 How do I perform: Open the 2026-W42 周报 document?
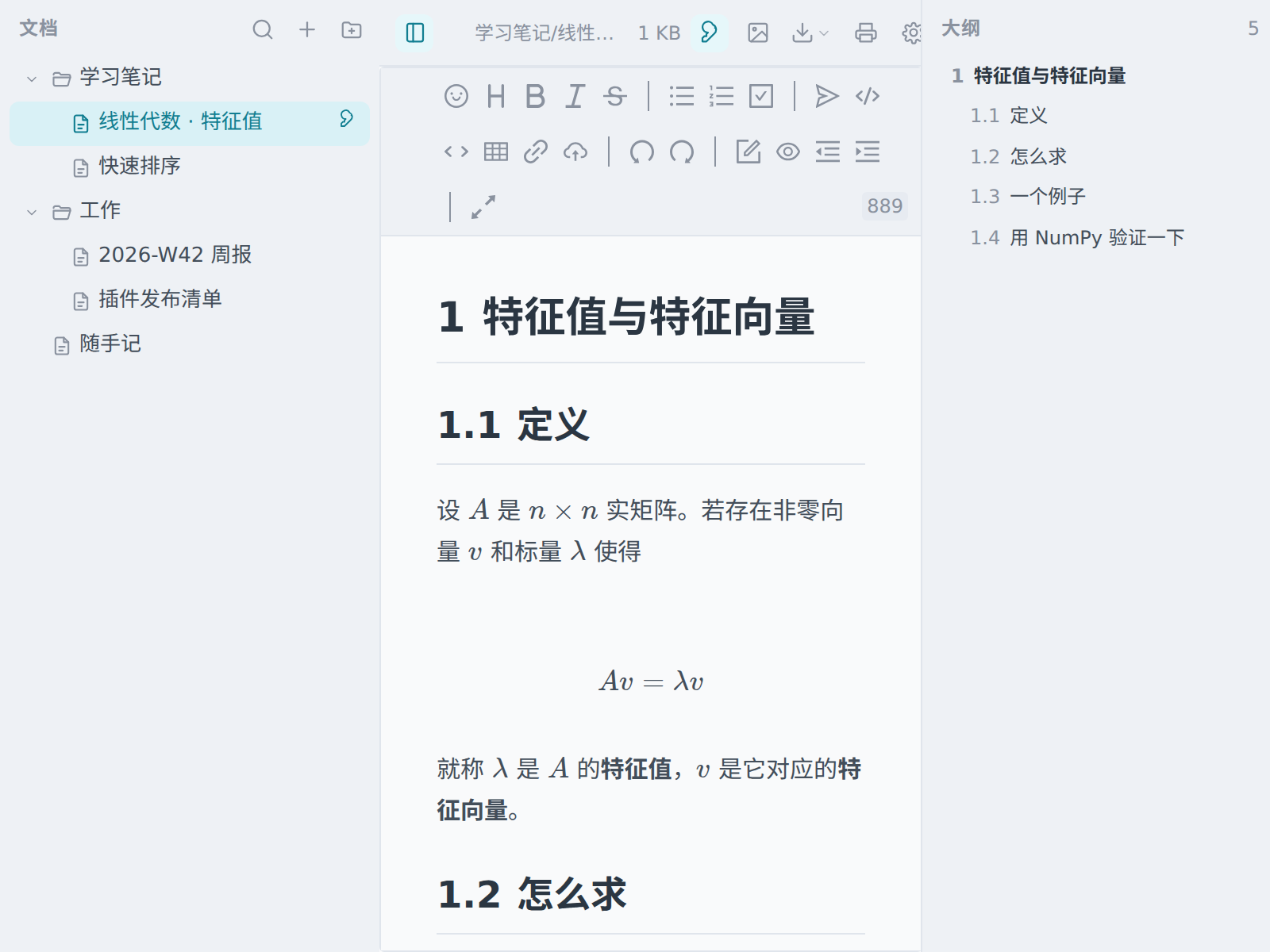pyautogui.click(x=190, y=255)
